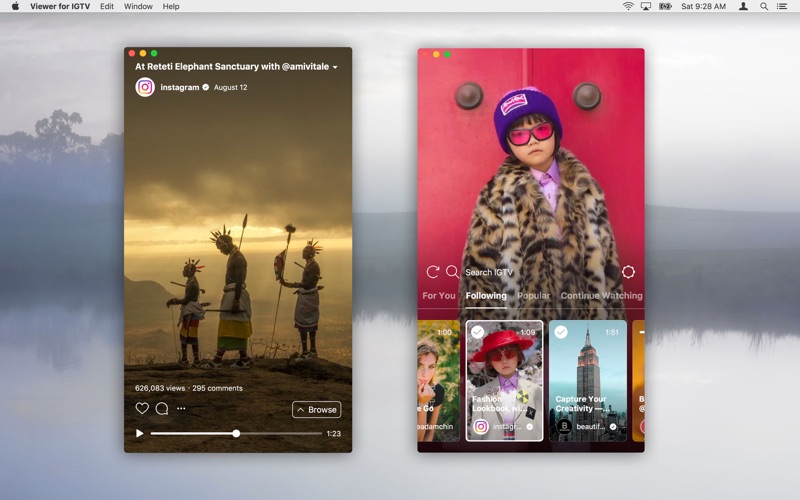Click instagram avatar on Fashion Lookbook card
This screenshot has width=800, height=500.
[481, 426]
